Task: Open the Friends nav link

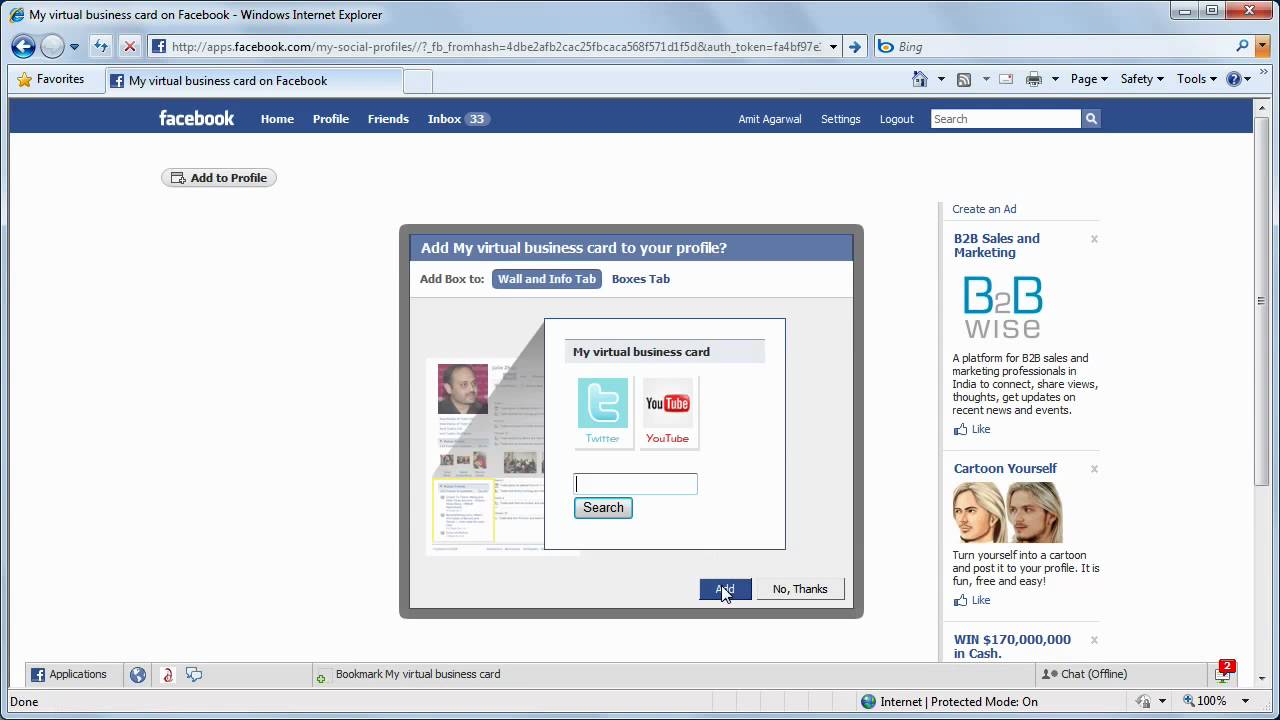Action: point(388,119)
